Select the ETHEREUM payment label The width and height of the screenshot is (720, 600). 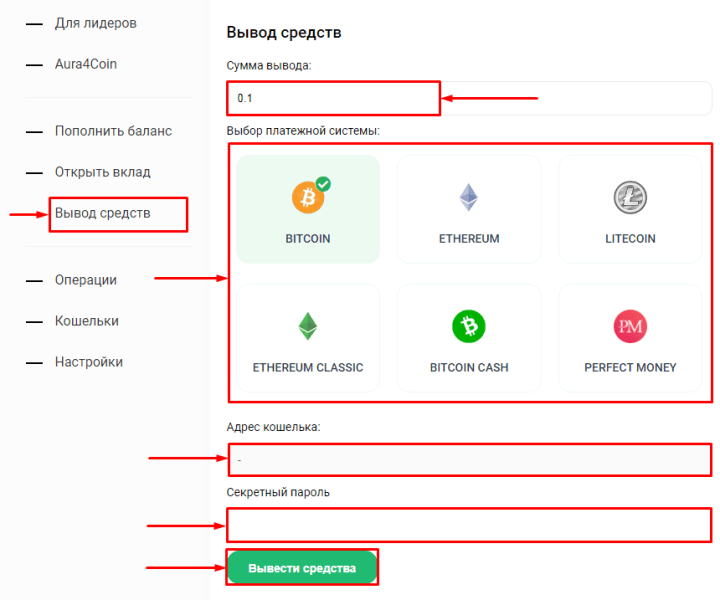(x=468, y=239)
